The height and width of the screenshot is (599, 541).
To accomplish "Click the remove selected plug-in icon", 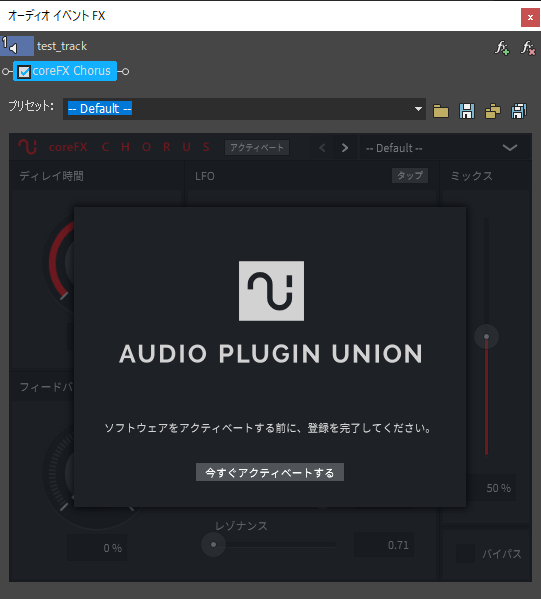I will pyautogui.click(x=528, y=48).
